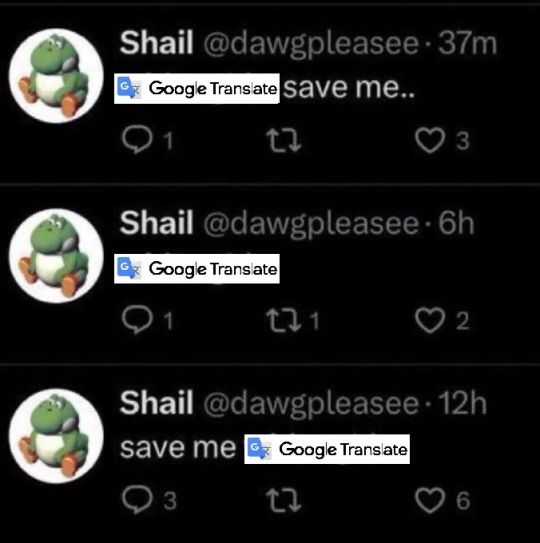Like the 6h tweet with 2 likes
The width and height of the screenshot is (540, 543).
pyautogui.click(x=430, y=320)
